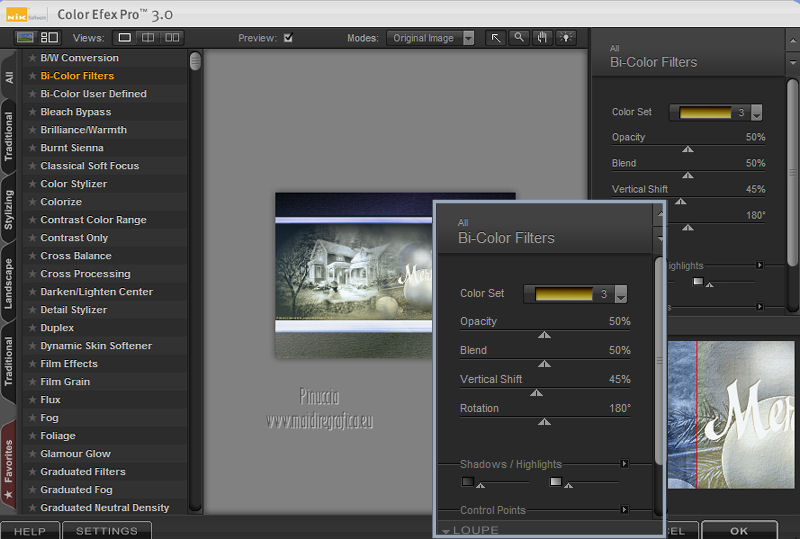Select the hand pan tool
The width and height of the screenshot is (800, 539).
(543, 38)
